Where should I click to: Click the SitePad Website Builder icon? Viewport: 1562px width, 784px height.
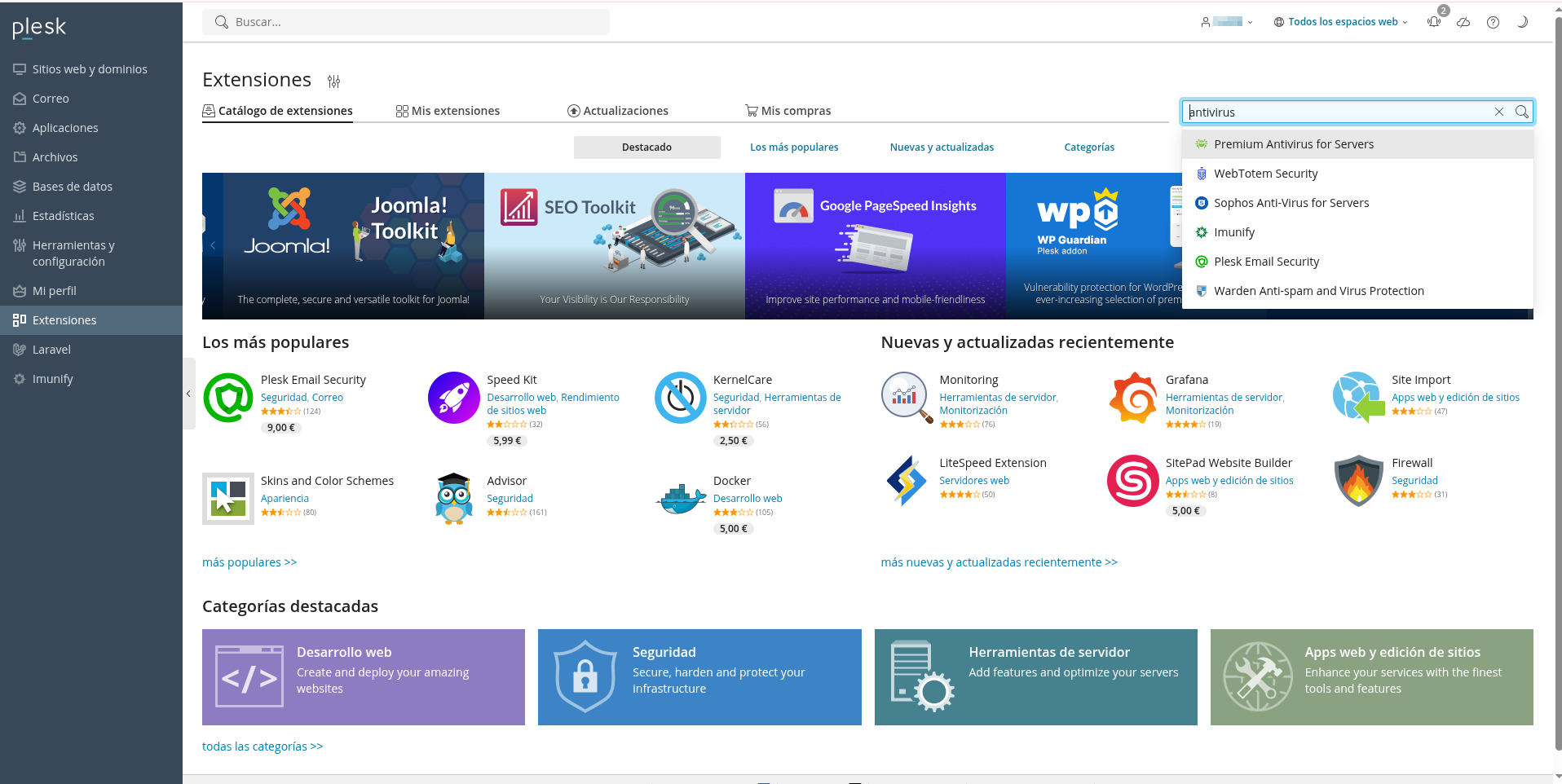click(x=1133, y=481)
